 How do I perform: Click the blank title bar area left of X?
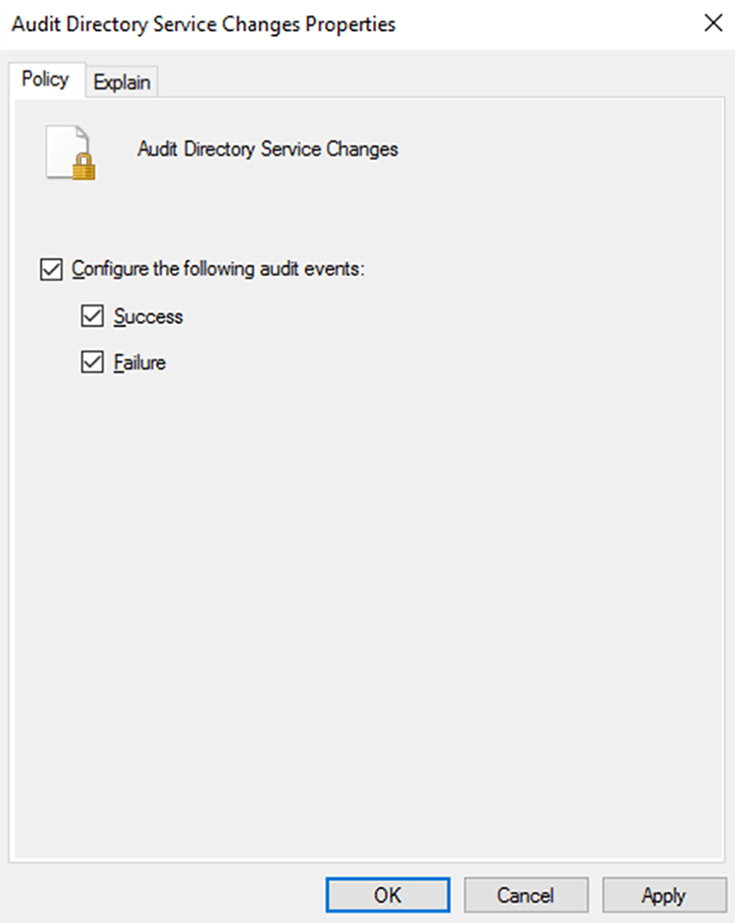550,24
